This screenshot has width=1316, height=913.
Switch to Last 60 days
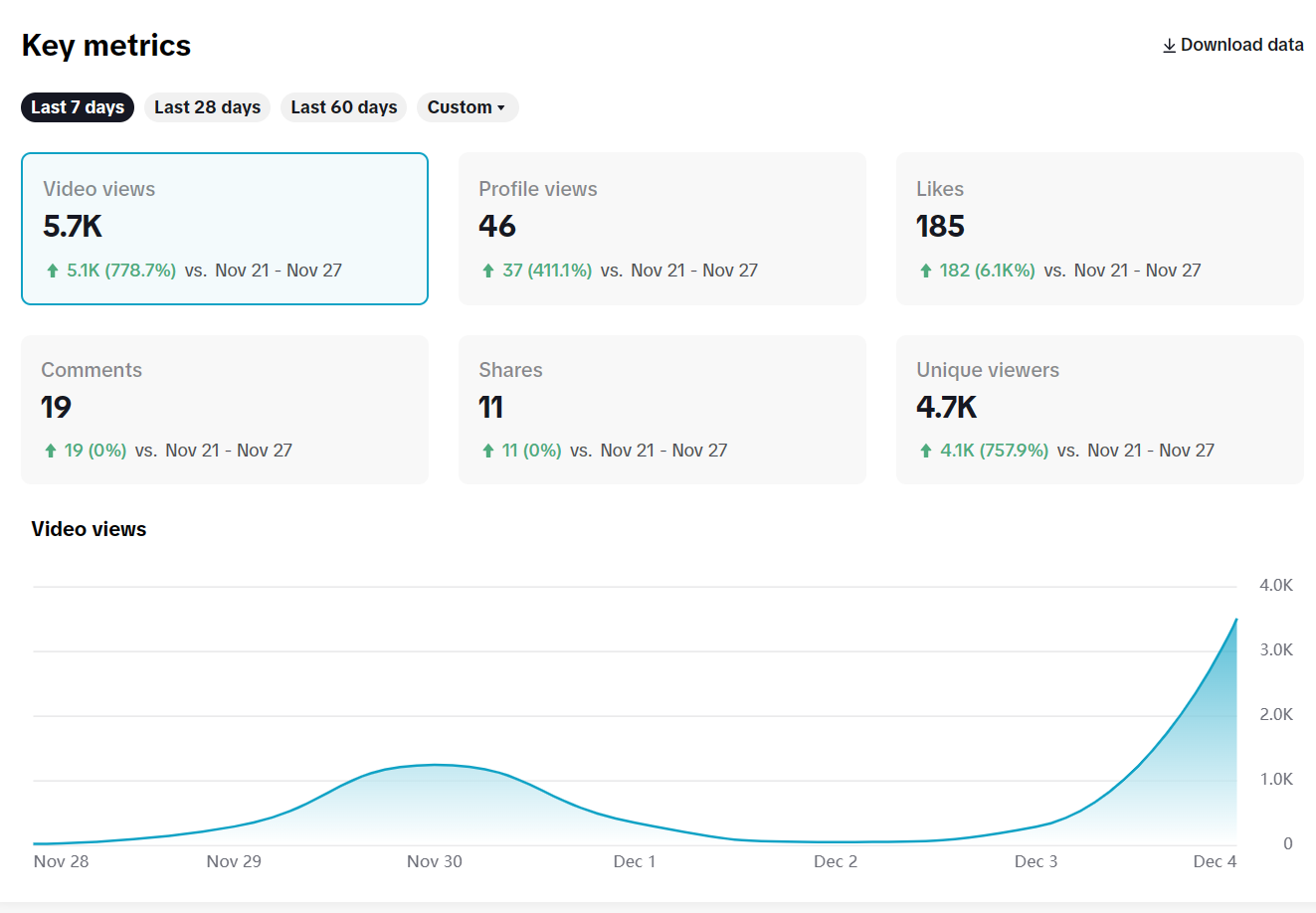[x=344, y=107]
